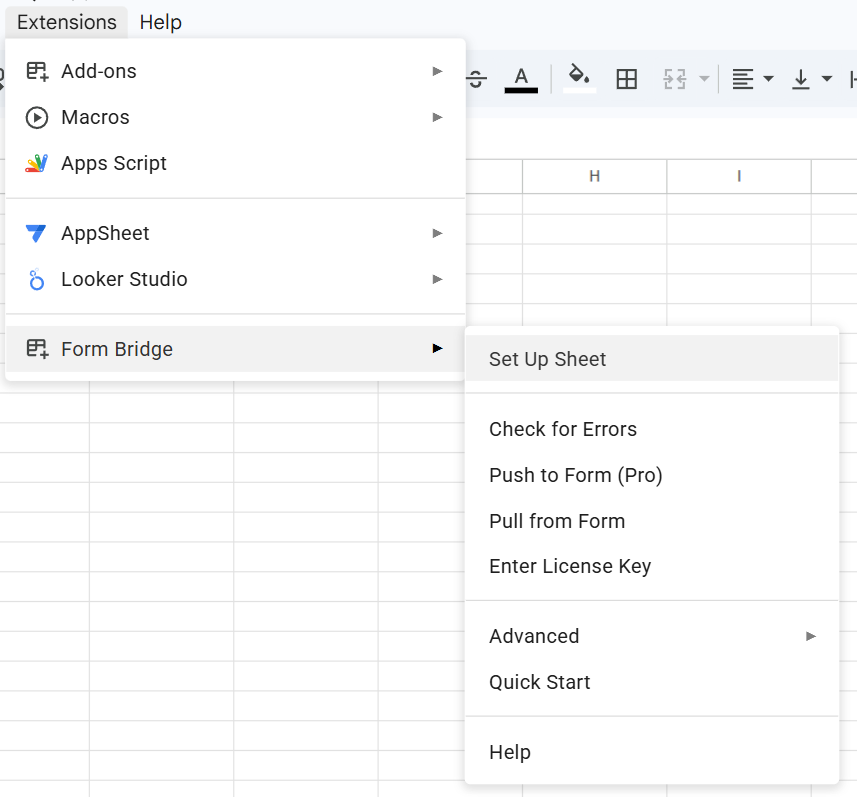
Task: Open the horizontal align dropdown arrow
Action: tap(768, 79)
